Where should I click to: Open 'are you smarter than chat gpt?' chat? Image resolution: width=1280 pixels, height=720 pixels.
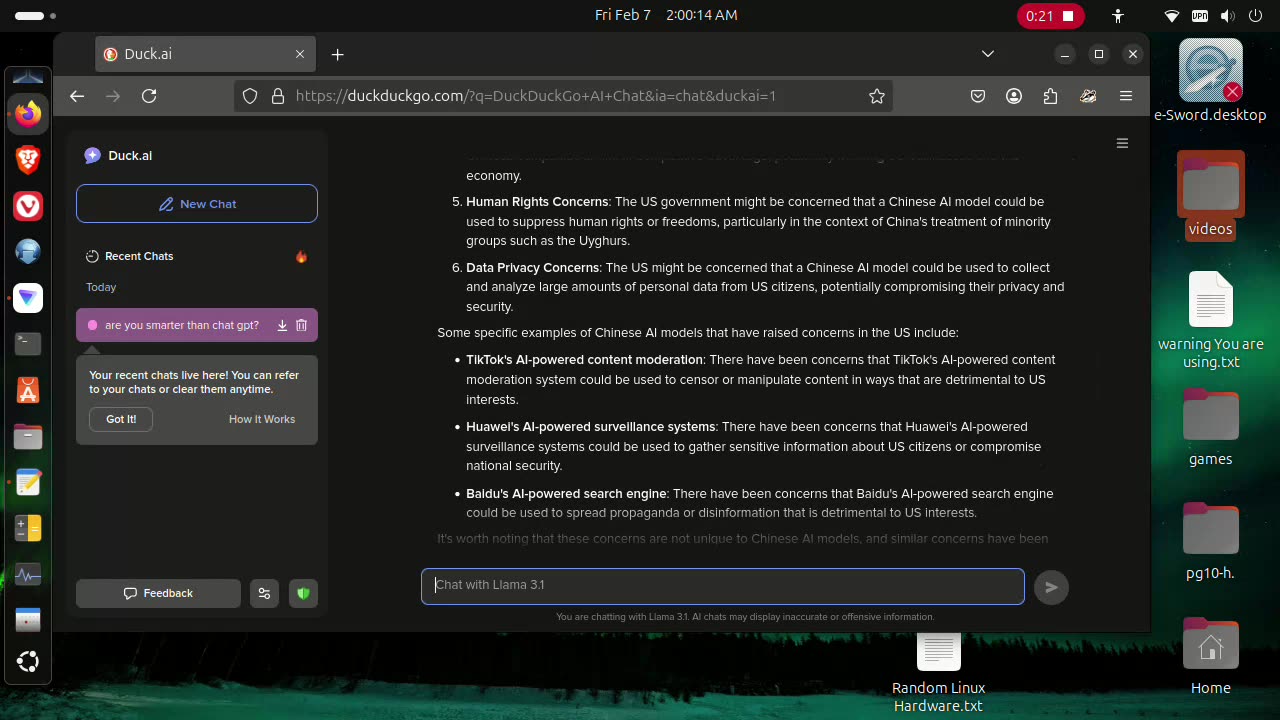[181, 325]
